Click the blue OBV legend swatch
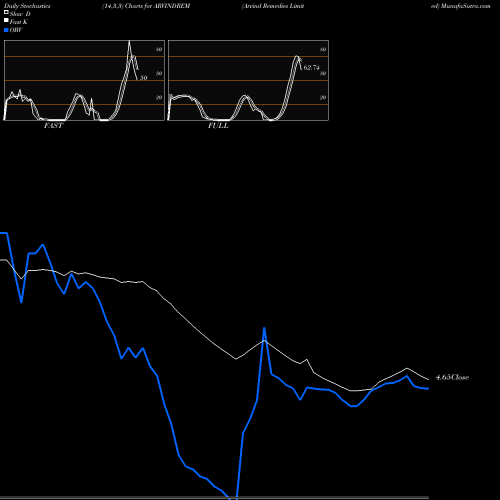Image resolution: width=500 pixels, height=500 pixels. point(6,30)
